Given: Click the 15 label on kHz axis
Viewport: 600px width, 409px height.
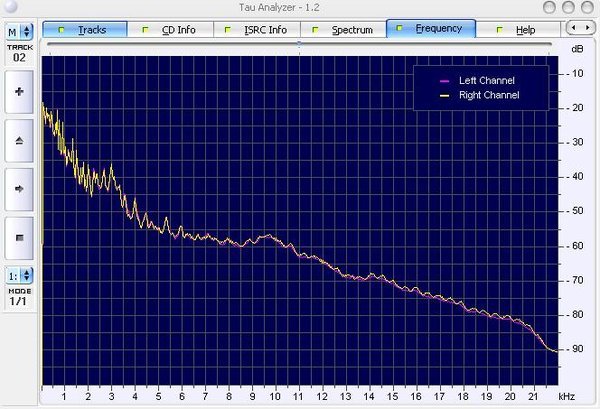Looking at the screenshot, I should [x=392, y=397].
